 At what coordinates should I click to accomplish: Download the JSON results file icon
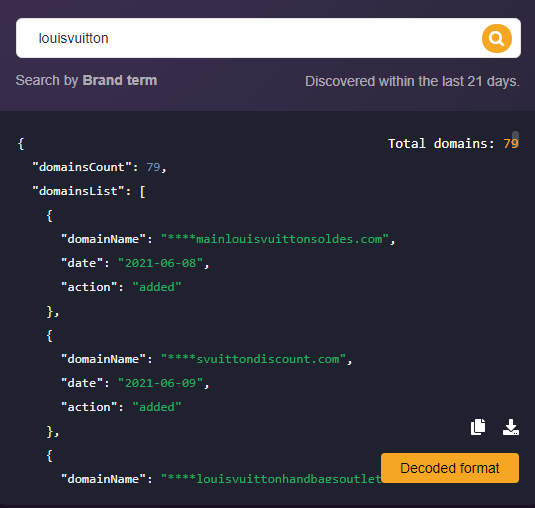(511, 427)
